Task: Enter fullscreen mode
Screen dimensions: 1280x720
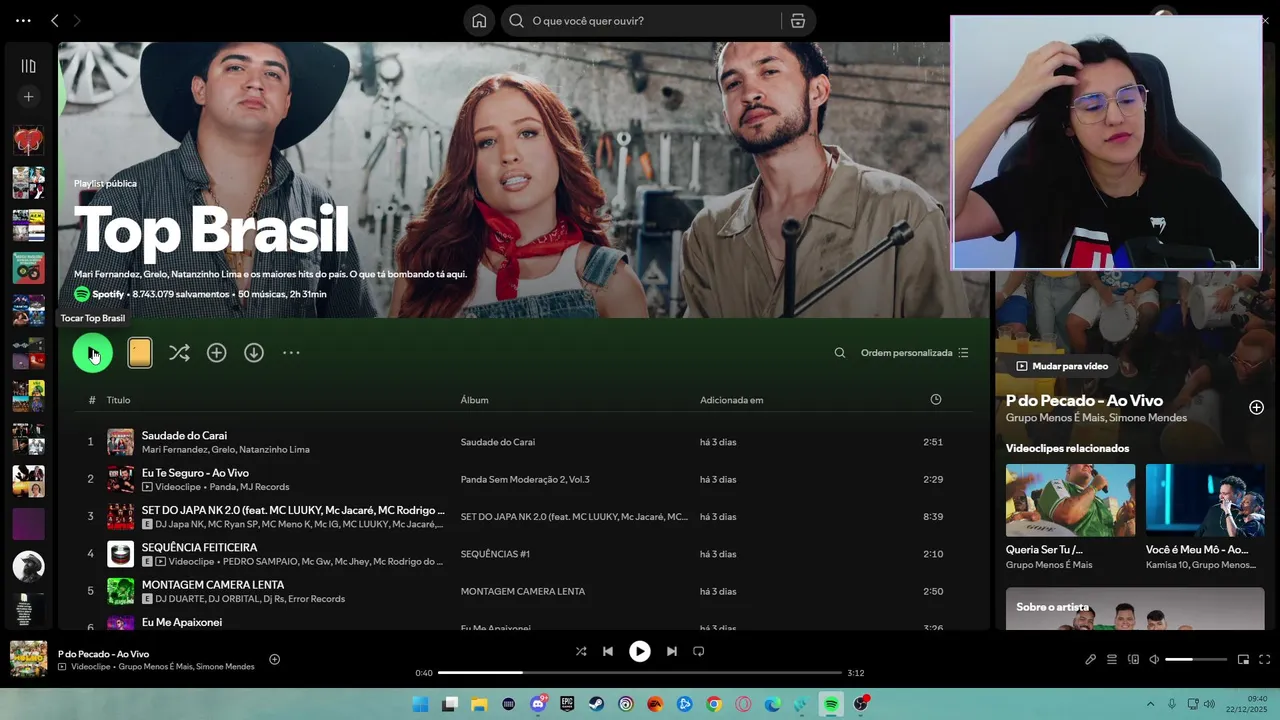Action: (1264, 659)
